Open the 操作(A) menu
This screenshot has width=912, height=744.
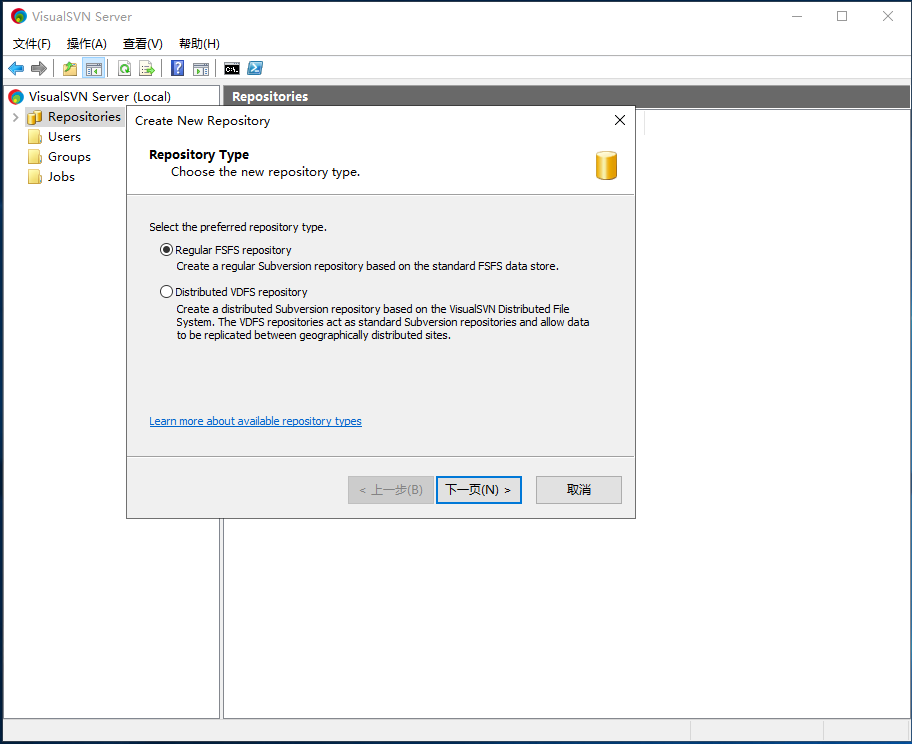tap(87, 44)
